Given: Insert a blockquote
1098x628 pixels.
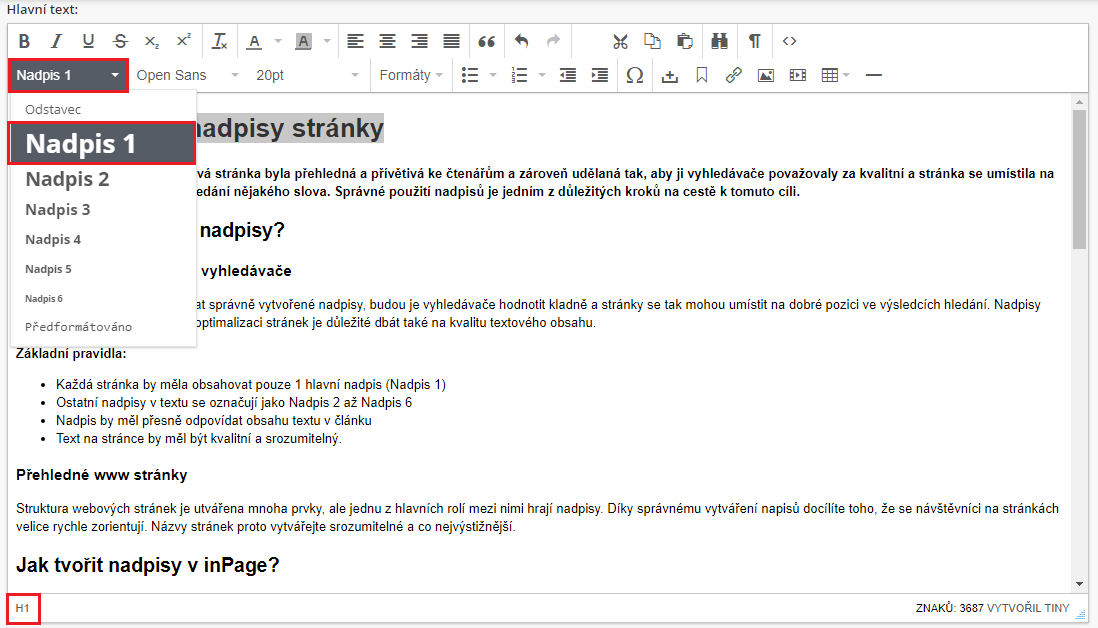Looking at the screenshot, I should [x=487, y=41].
